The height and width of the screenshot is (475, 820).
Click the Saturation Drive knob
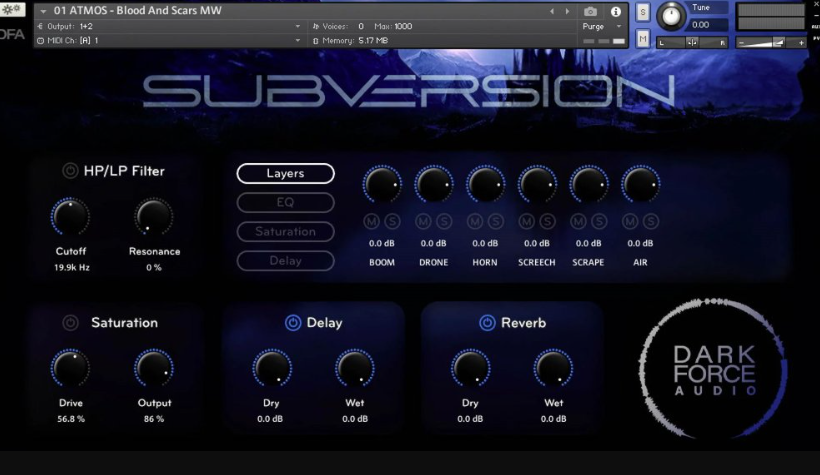(x=71, y=368)
